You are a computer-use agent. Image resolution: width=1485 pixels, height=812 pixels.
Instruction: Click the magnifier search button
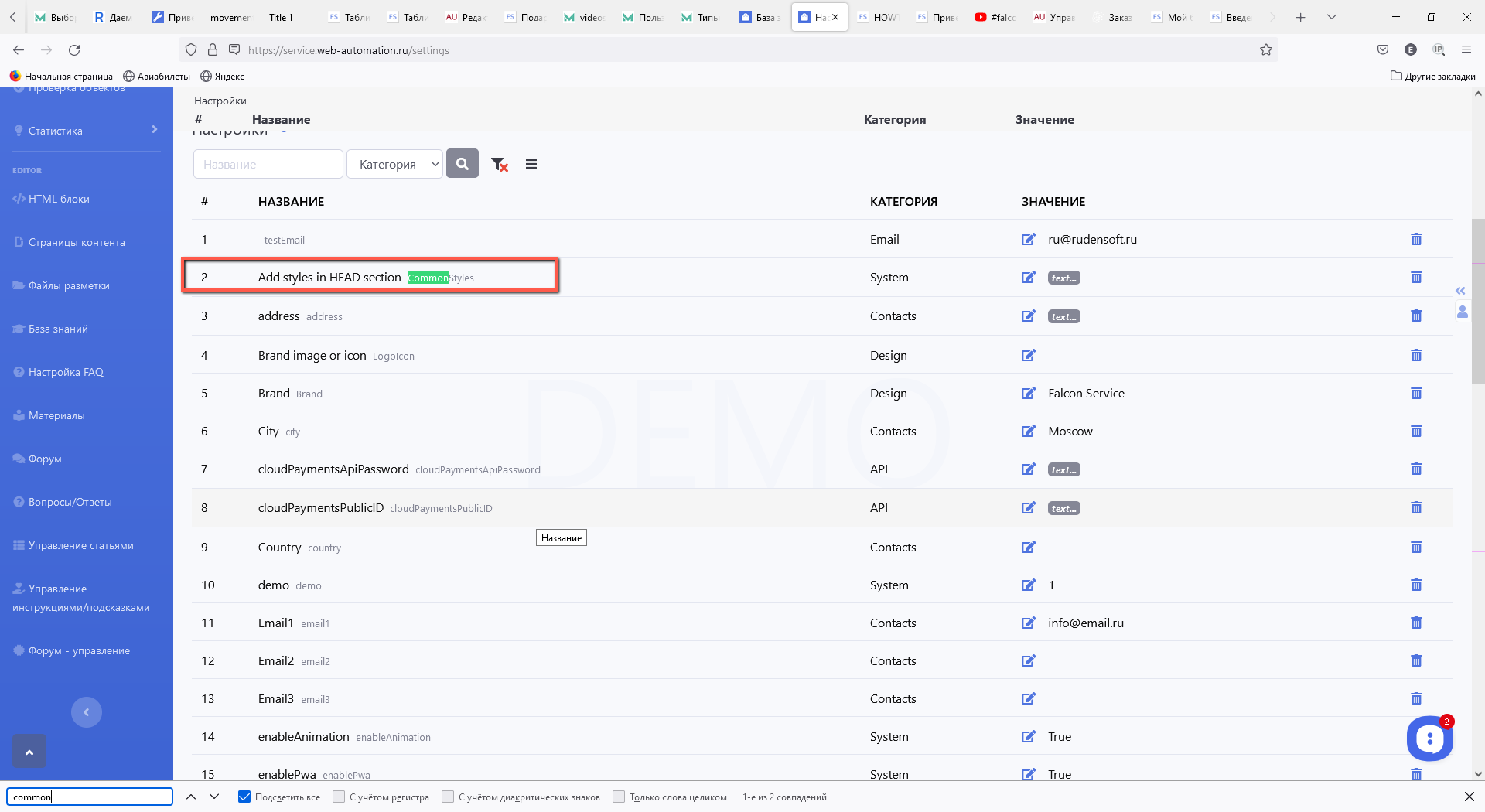coord(462,164)
